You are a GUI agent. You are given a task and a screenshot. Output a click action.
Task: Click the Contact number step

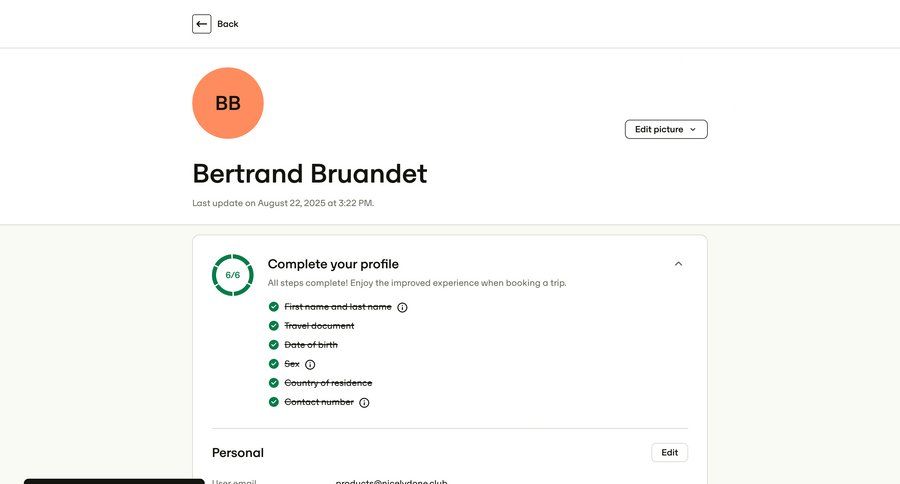(319, 402)
